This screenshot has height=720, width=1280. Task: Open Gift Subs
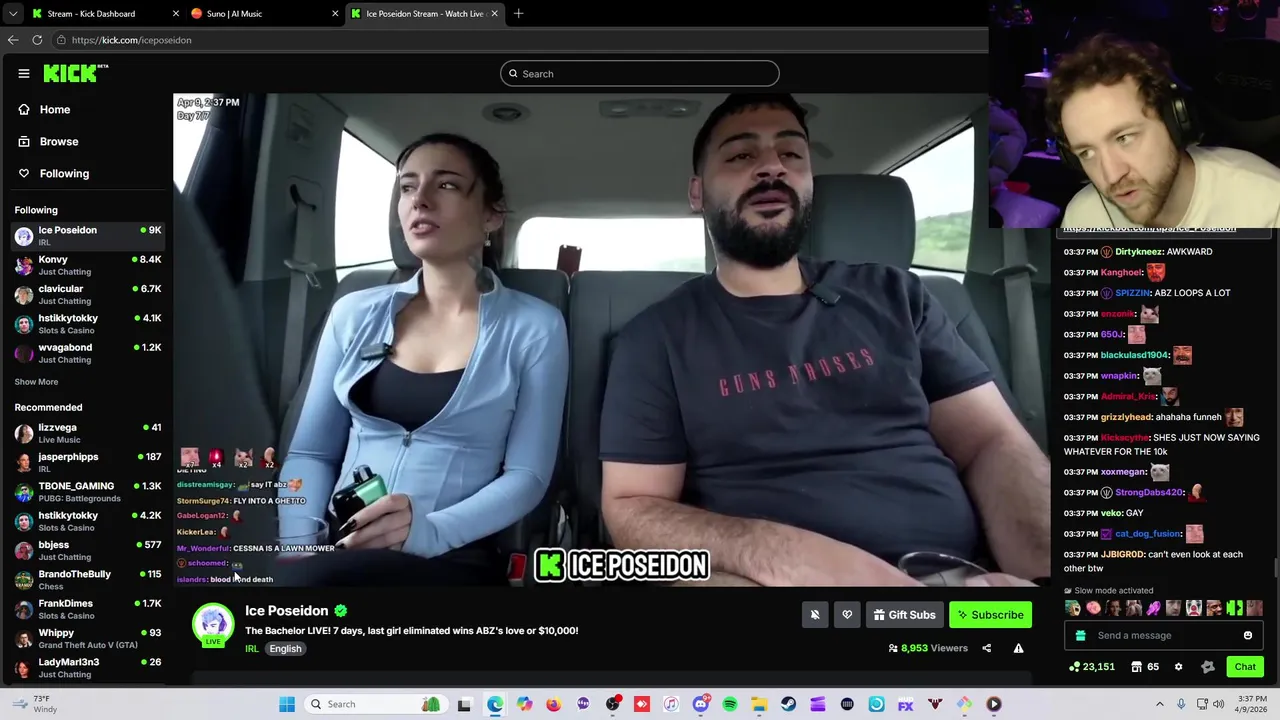point(904,615)
